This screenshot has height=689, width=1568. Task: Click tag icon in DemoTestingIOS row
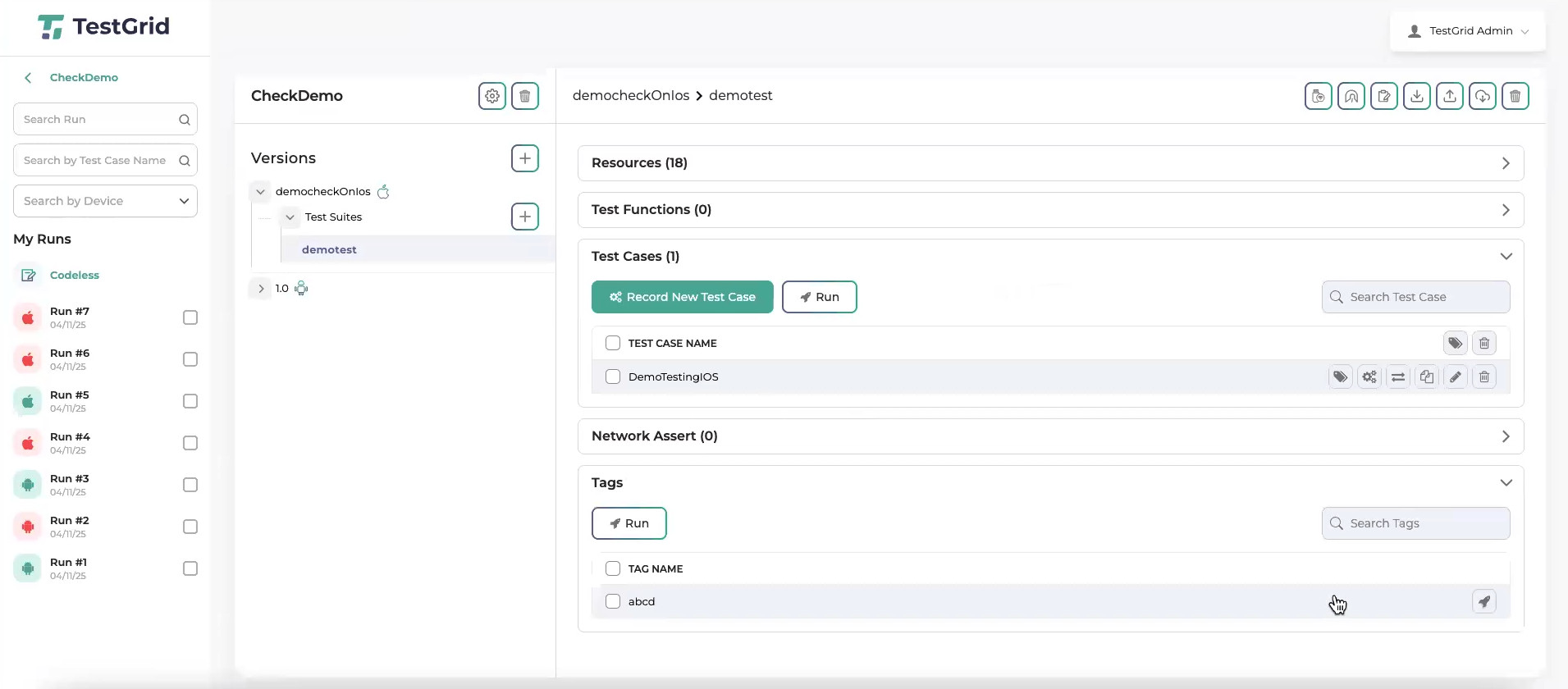coord(1341,377)
